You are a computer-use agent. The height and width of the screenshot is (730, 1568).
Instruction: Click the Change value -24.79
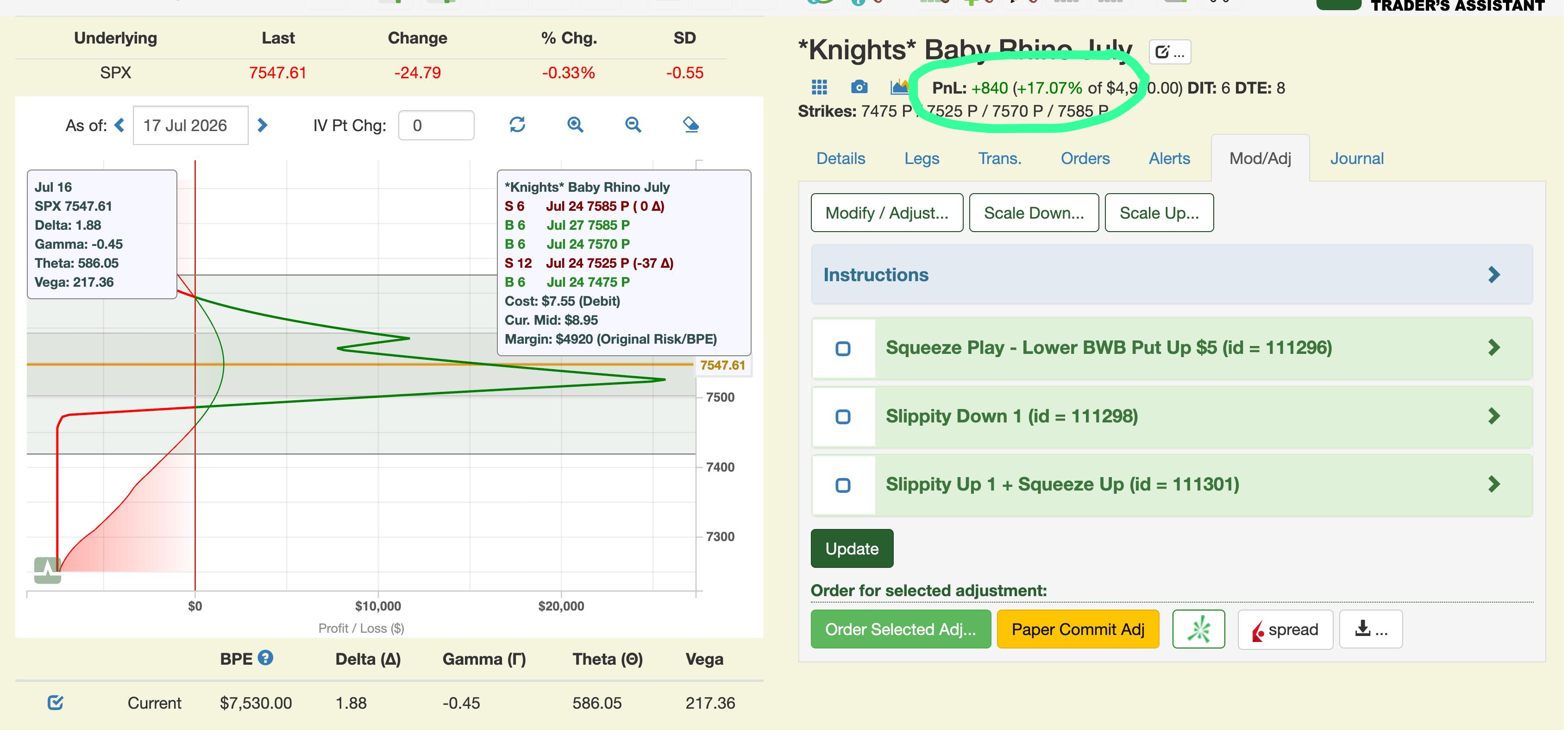[418, 73]
